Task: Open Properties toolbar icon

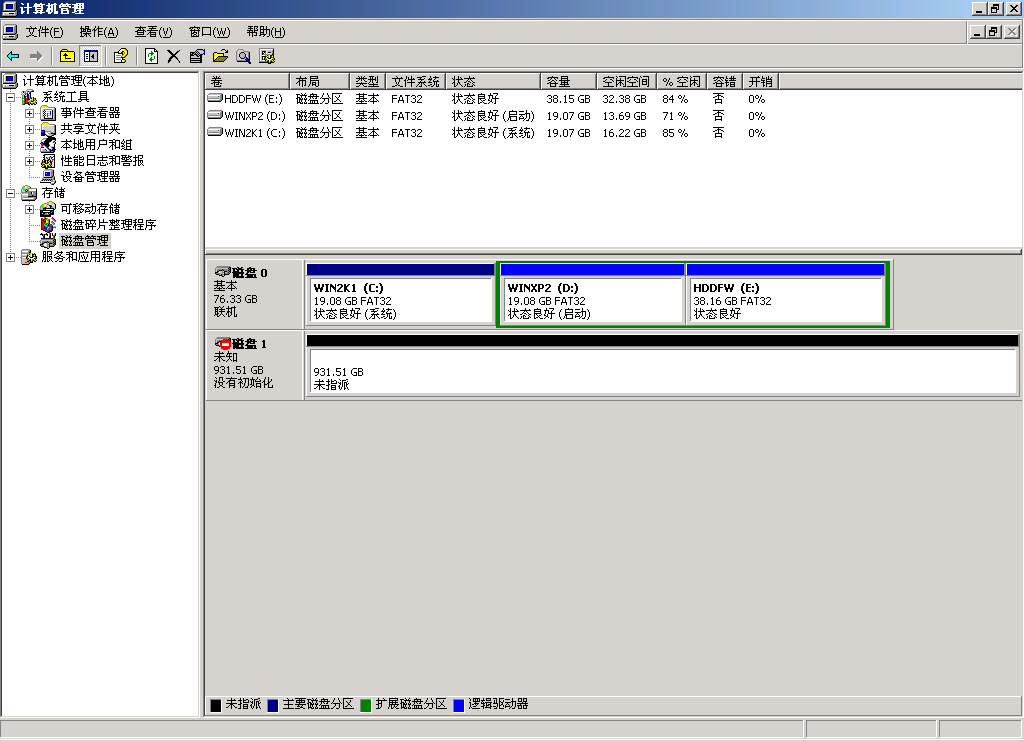Action: pyautogui.click(x=197, y=56)
